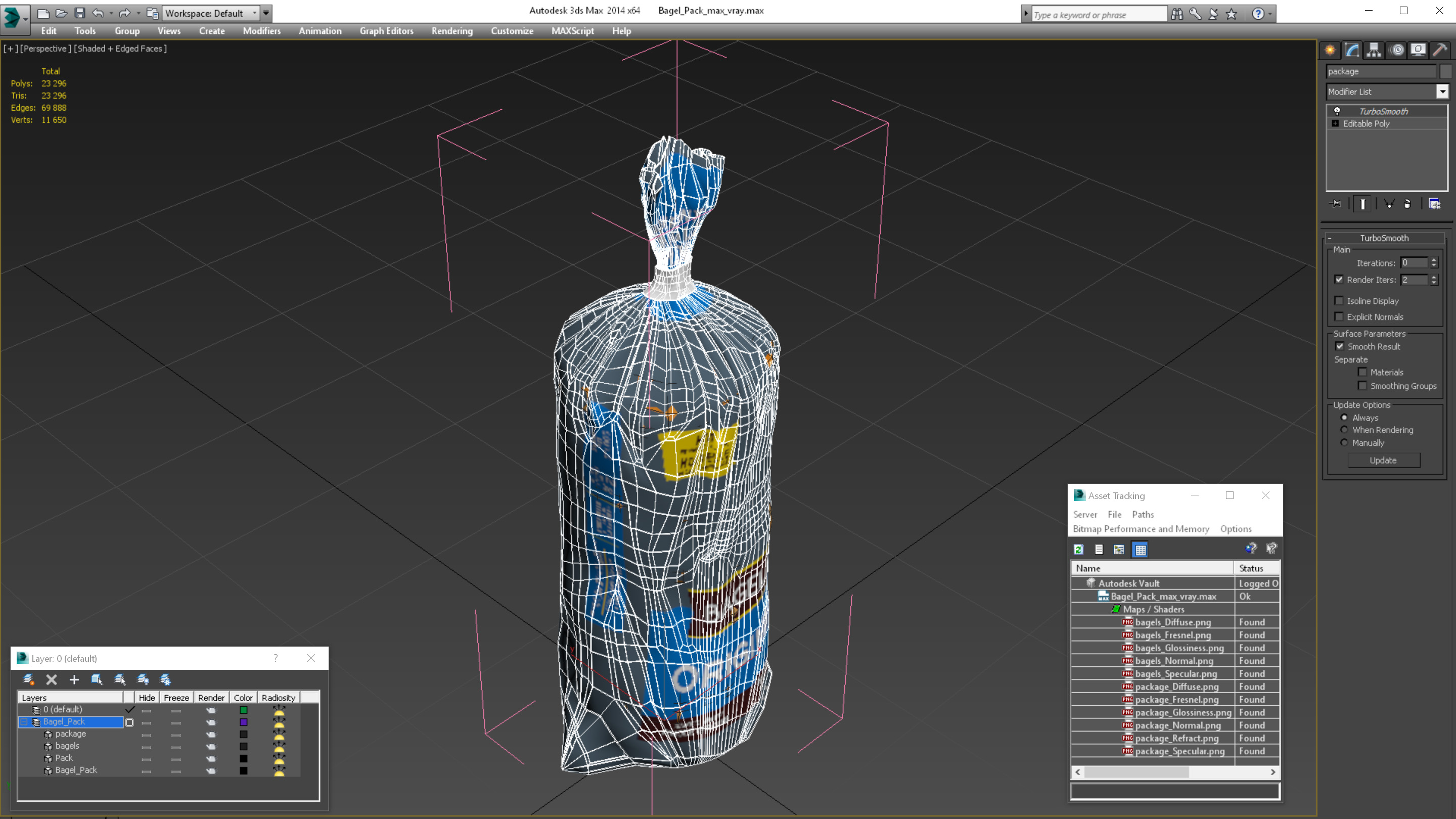Open the help icon dropdown arrow
The width and height of the screenshot is (1456, 819).
(x=1270, y=14)
